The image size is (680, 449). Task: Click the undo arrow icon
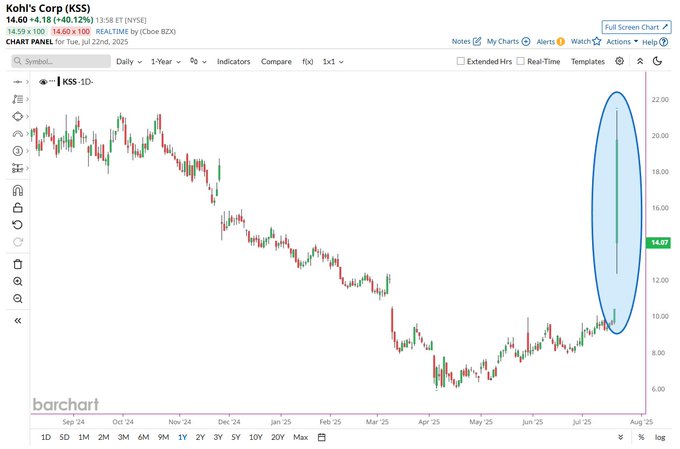[x=17, y=225]
